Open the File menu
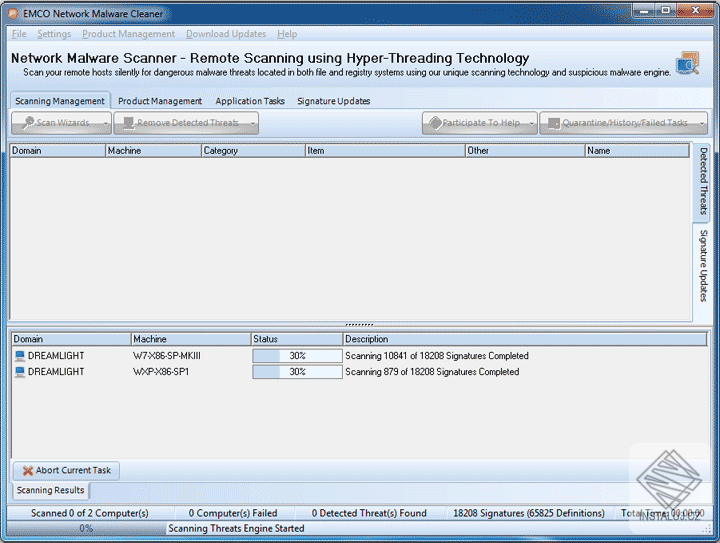This screenshot has height=543, width=720. click(19, 34)
